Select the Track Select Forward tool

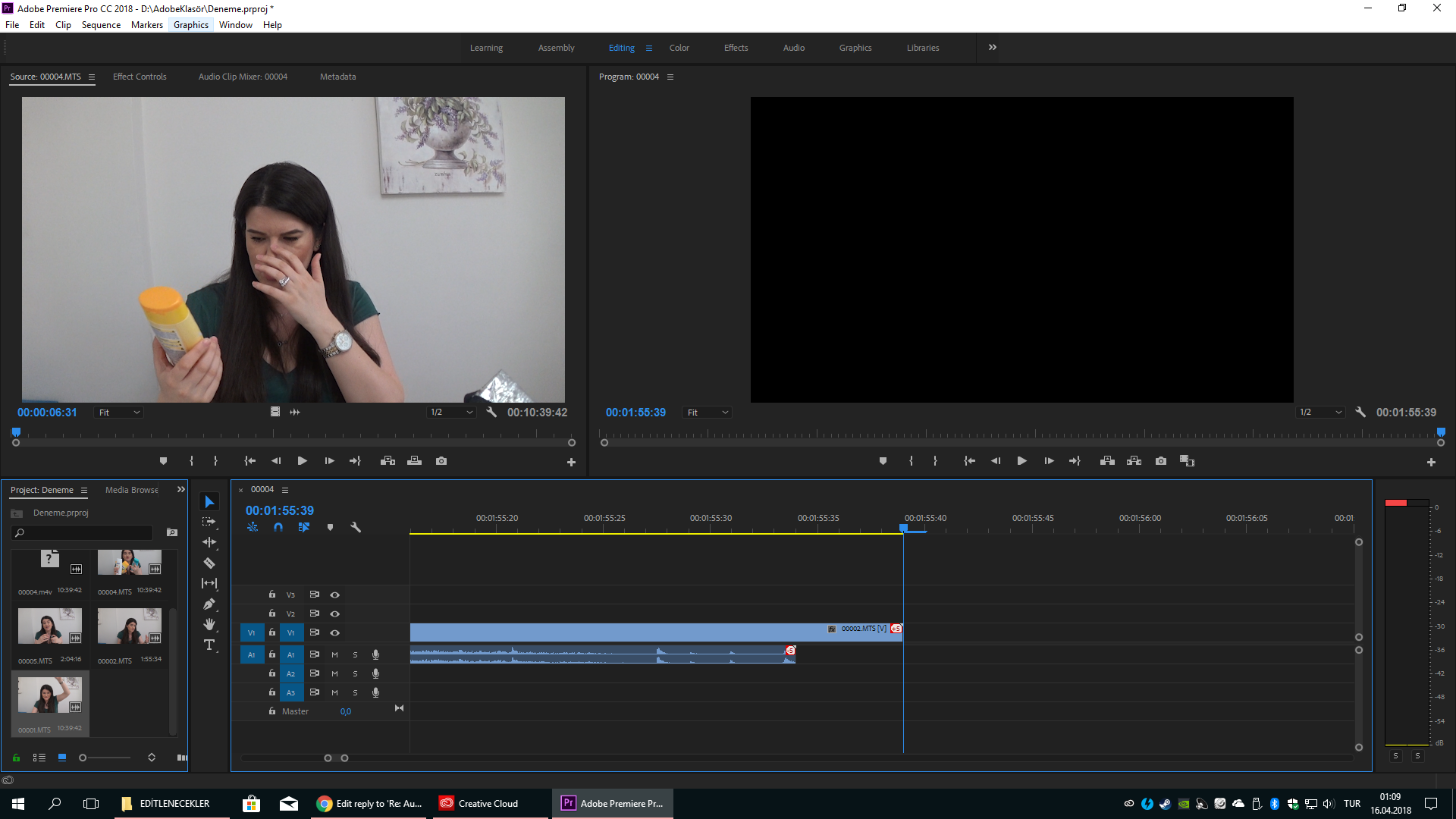point(209,522)
